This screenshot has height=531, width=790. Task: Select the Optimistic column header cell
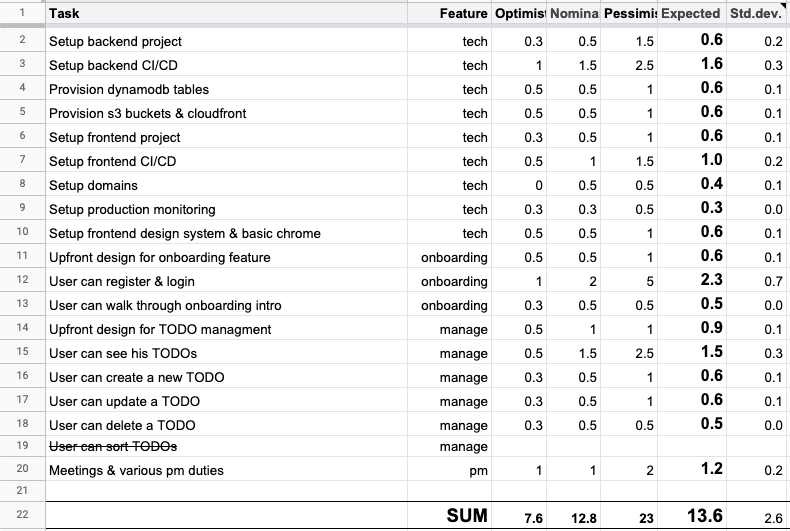tap(519, 13)
